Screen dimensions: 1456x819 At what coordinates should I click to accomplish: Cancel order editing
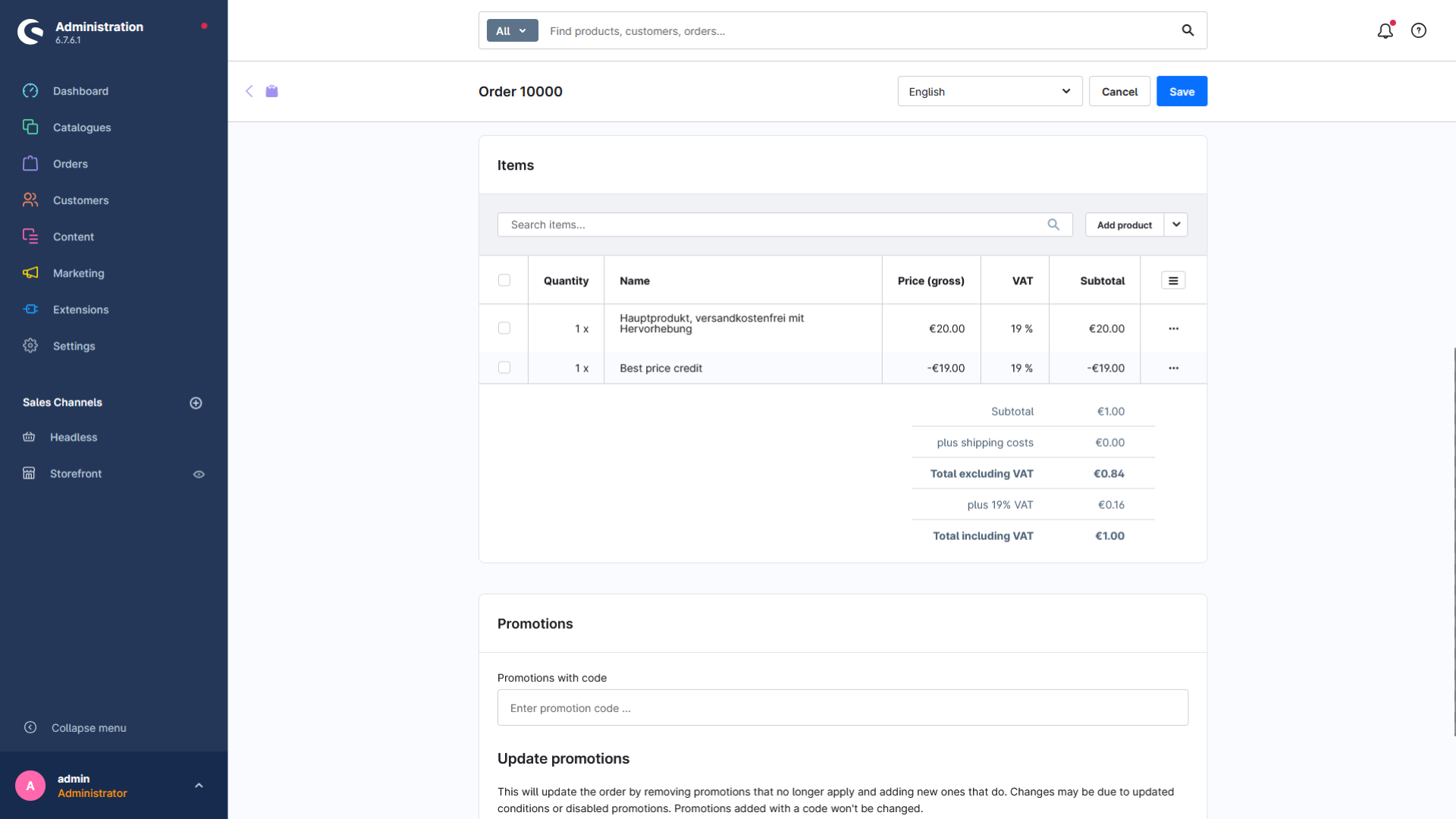coord(1119,91)
